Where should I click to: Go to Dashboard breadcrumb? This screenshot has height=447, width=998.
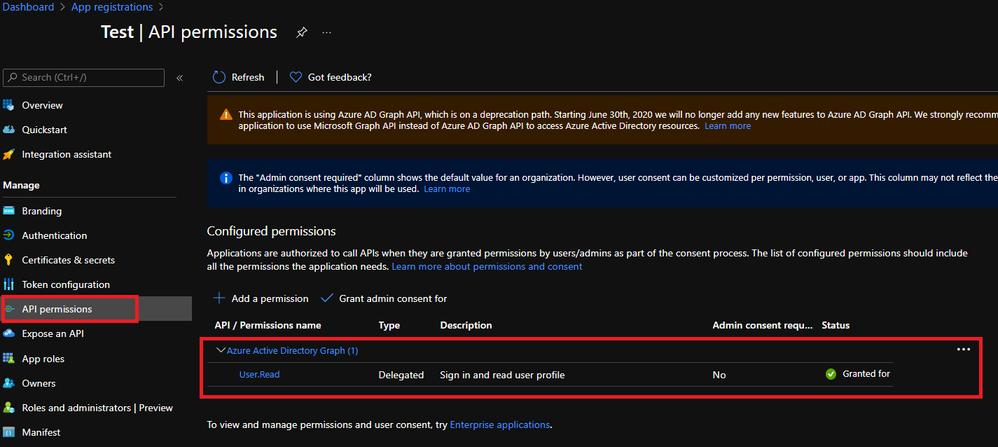[x=27, y=7]
